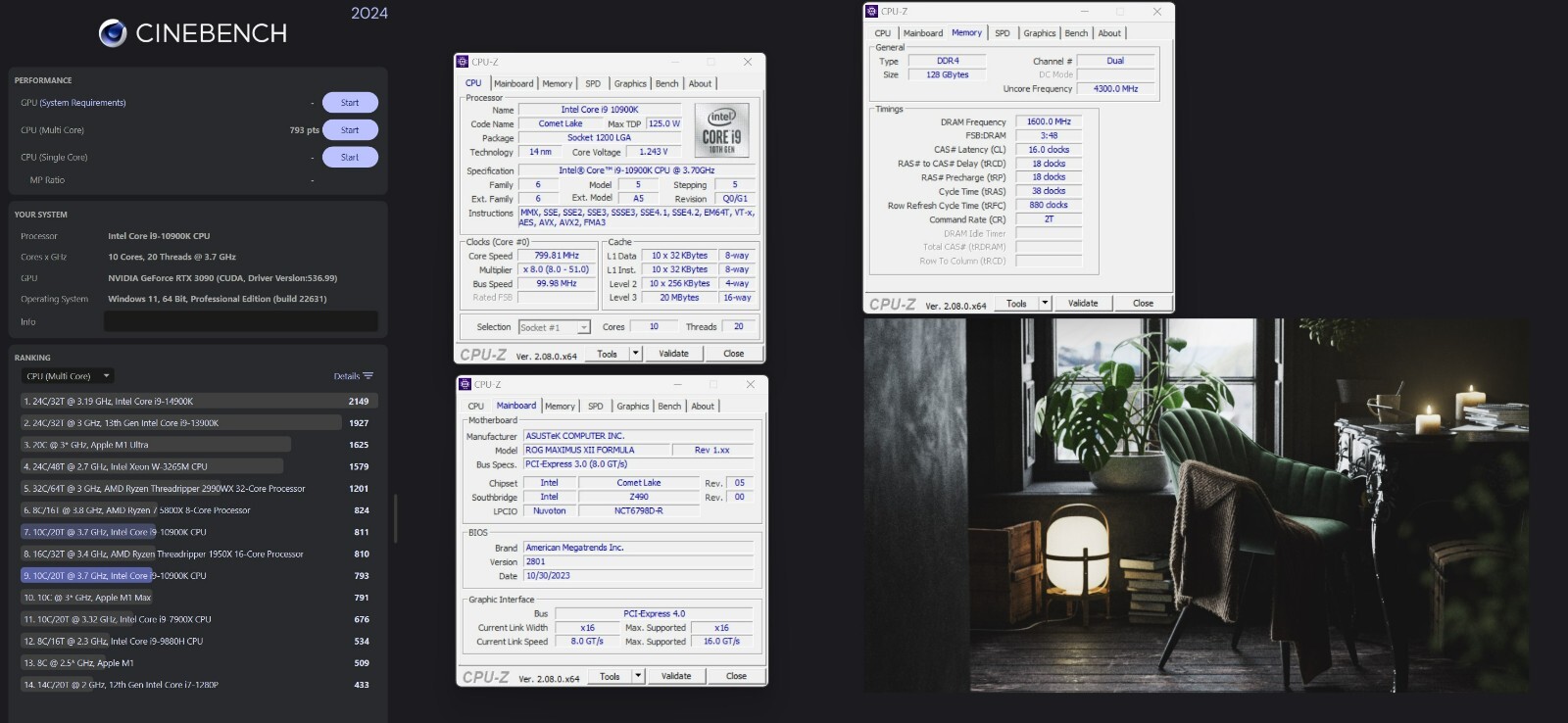Click the rendered room scene preview image
The height and width of the screenshot is (723, 1568).
coord(1196,506)
